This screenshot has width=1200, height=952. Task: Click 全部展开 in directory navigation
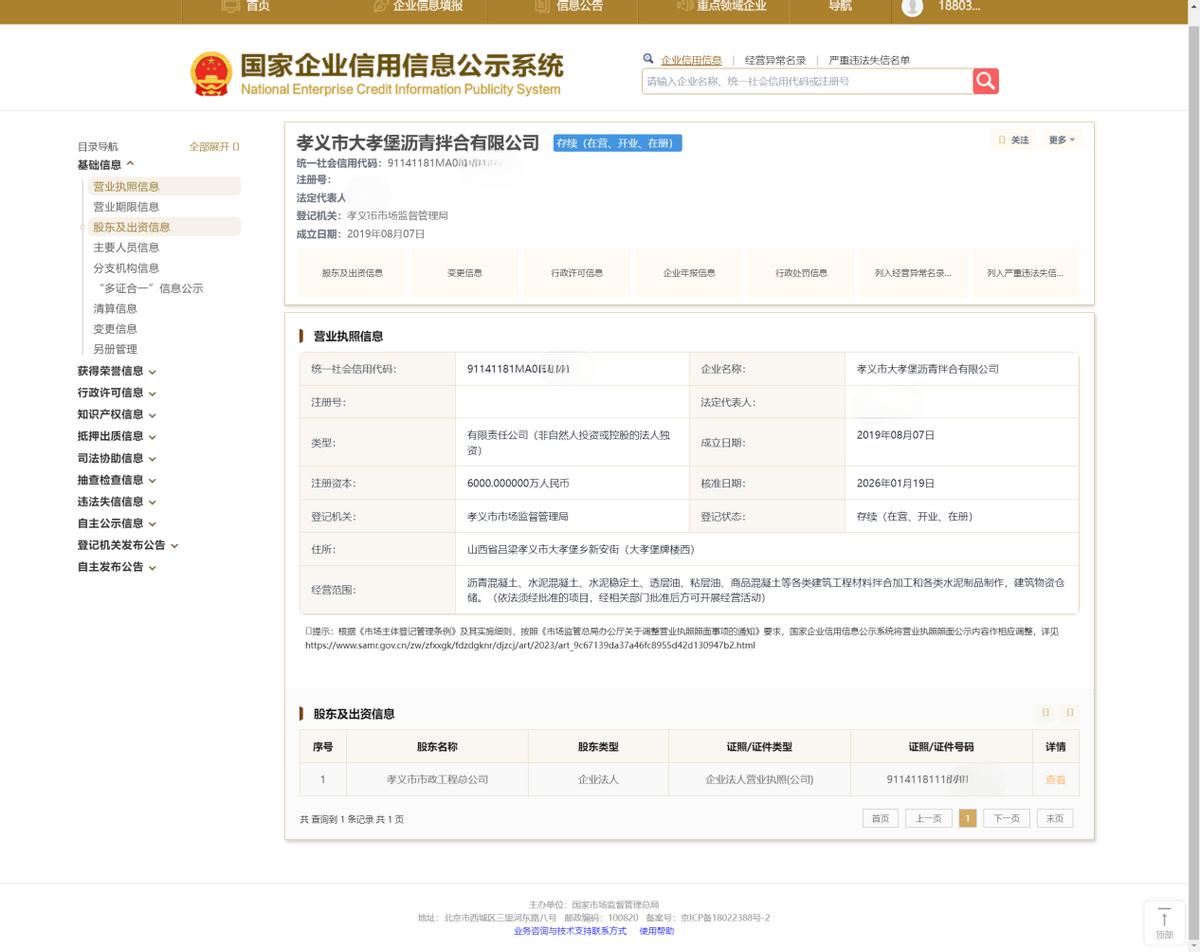(214, 146)
